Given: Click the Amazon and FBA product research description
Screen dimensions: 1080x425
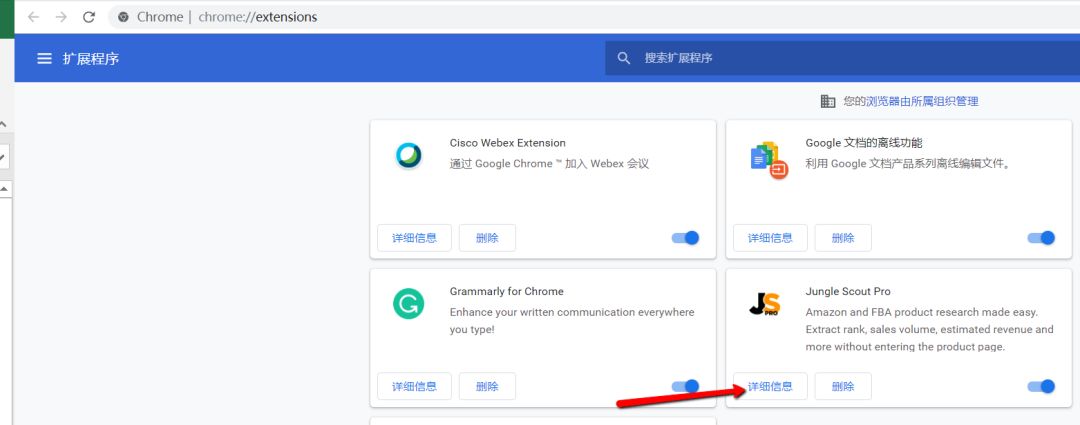Looking at the screenshot, I should click(930, 329).
